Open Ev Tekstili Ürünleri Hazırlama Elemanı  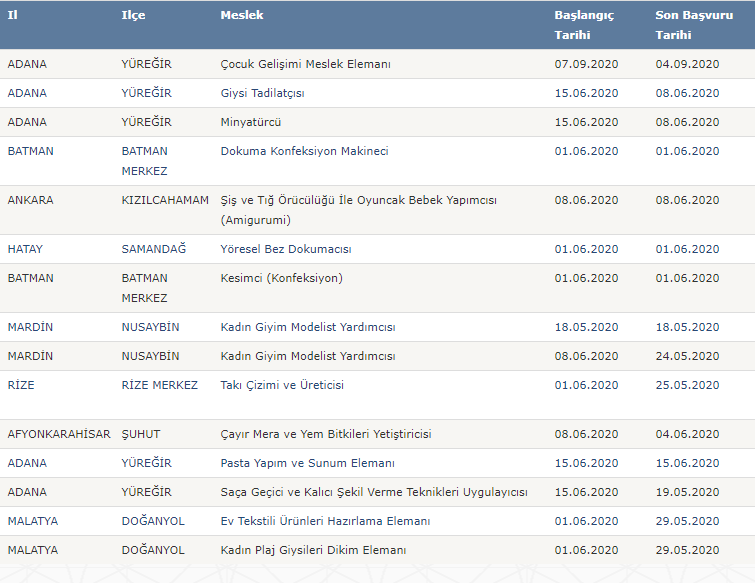(x=325, y=521)
